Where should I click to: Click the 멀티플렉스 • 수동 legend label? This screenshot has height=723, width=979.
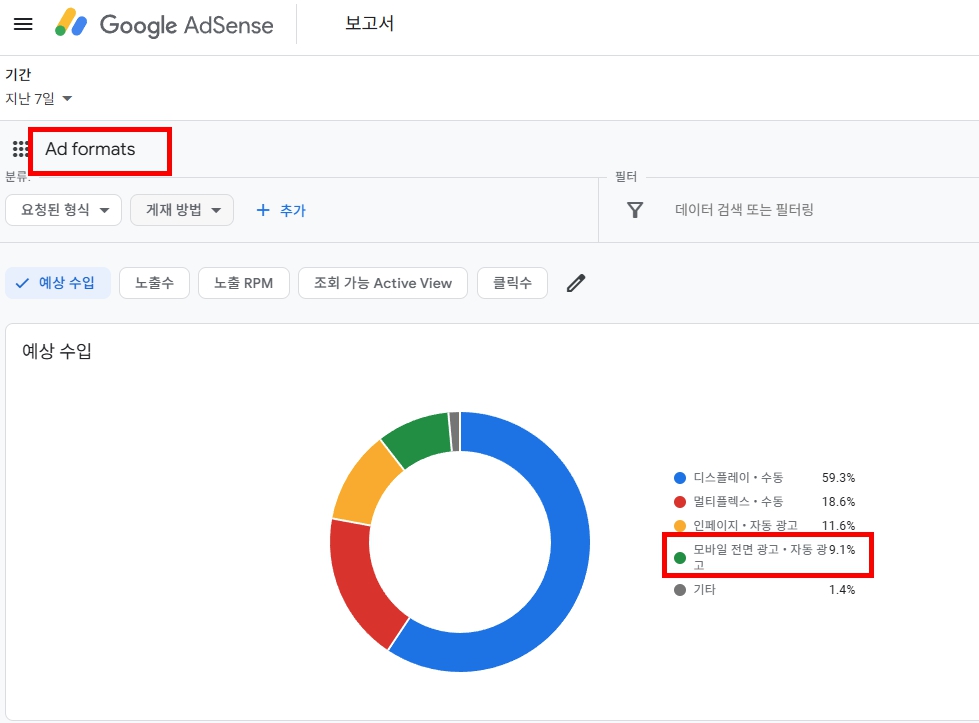tap(738, 501)
